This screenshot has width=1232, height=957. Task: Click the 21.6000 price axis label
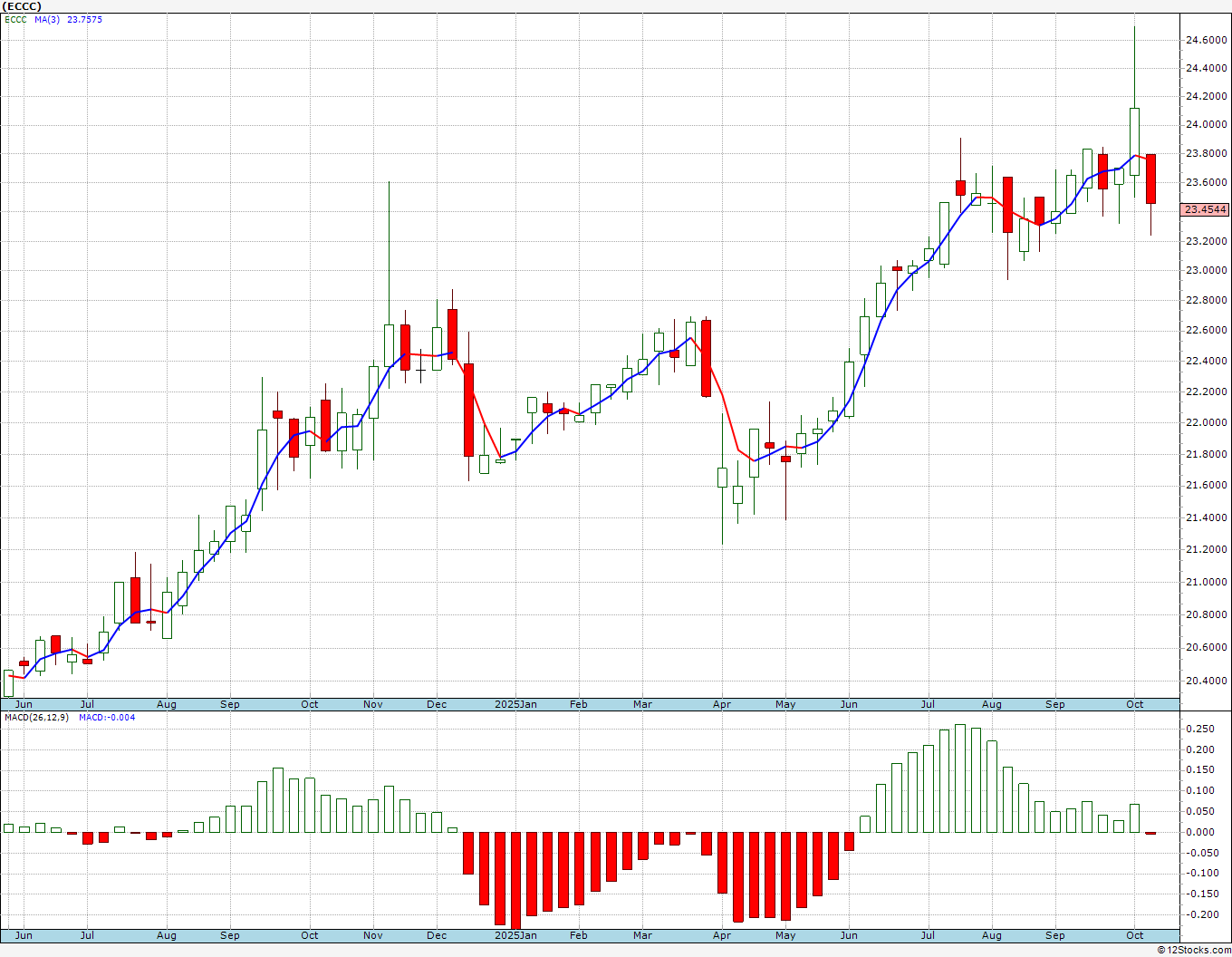click(x=1206, y=486)
